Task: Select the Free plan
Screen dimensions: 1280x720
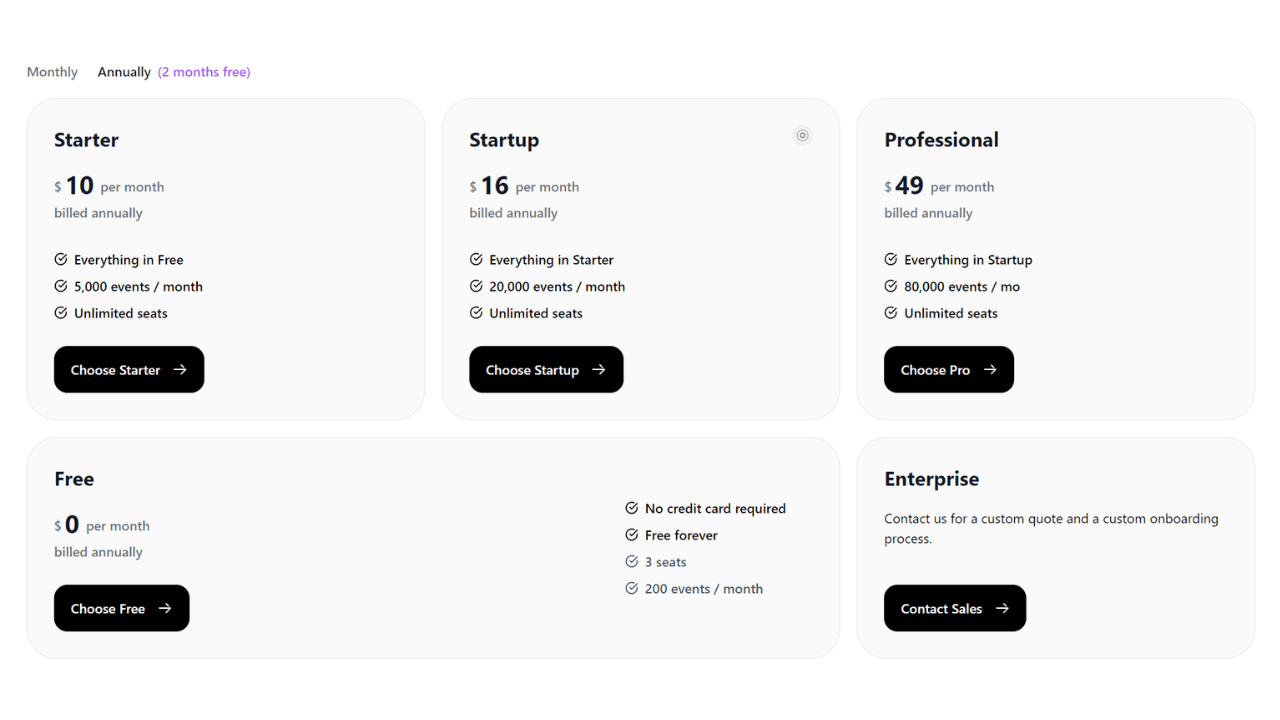Action: [x=121, y=608]
